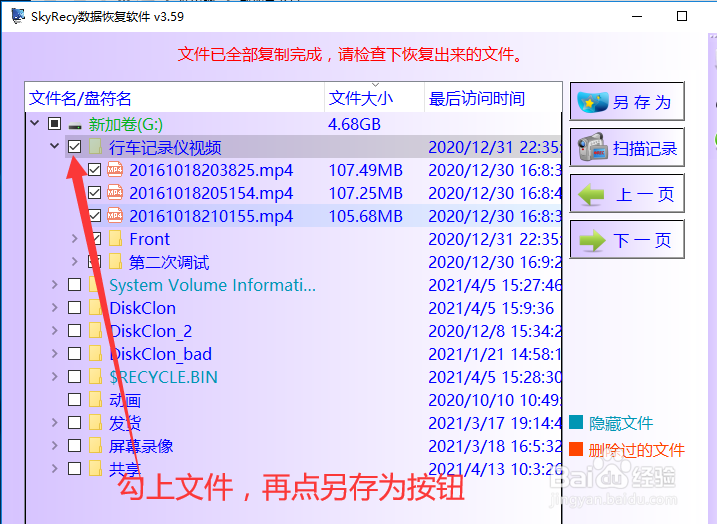This screenshot has width=717, height=524.
Task: Click MP4 icon of 20161018203825.mp4
Action: (115, 170)
